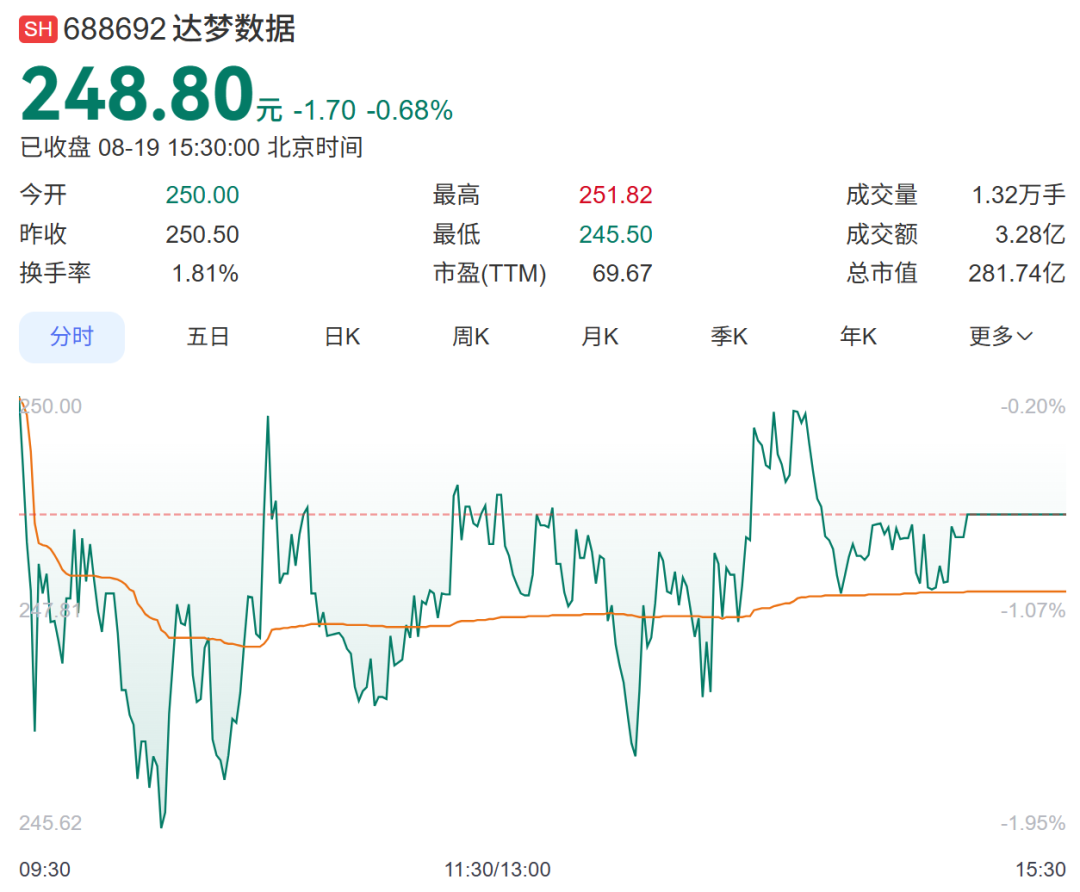The width and height of the screenshot is (1080, 892).
Task: View the 年K yearly chart
Action: click(x=858, y=337)
